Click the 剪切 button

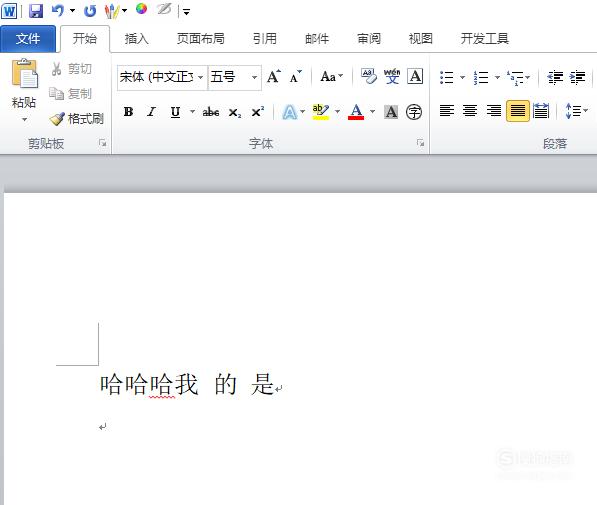[72, 69]
